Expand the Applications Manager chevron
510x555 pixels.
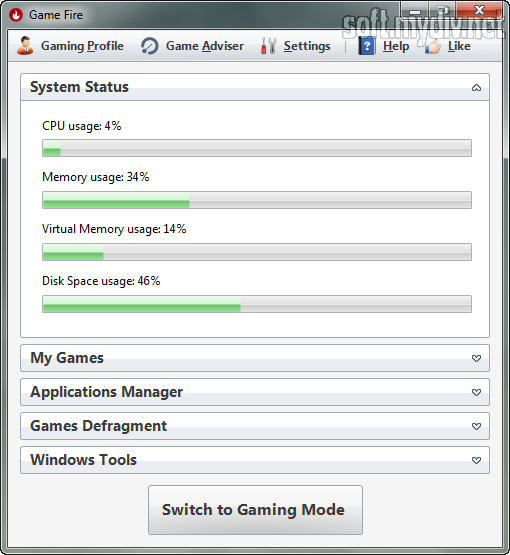coord(476,392)
